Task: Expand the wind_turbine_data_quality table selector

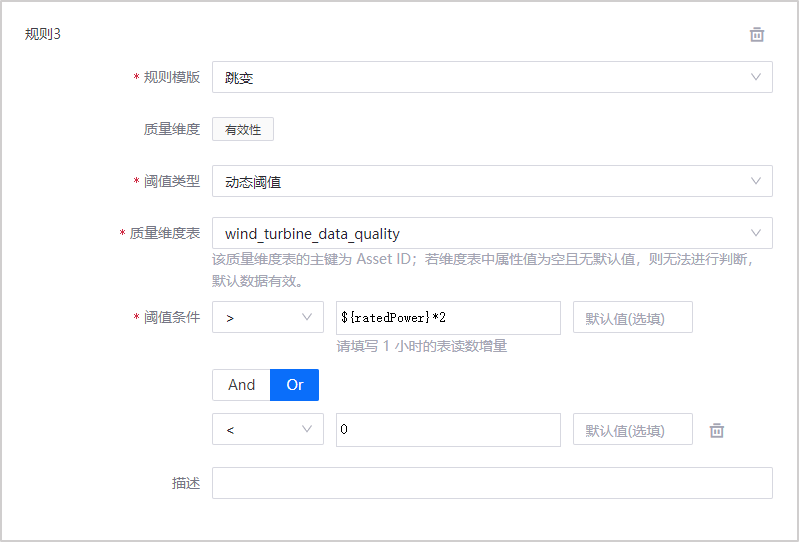Action: point(480,233)
